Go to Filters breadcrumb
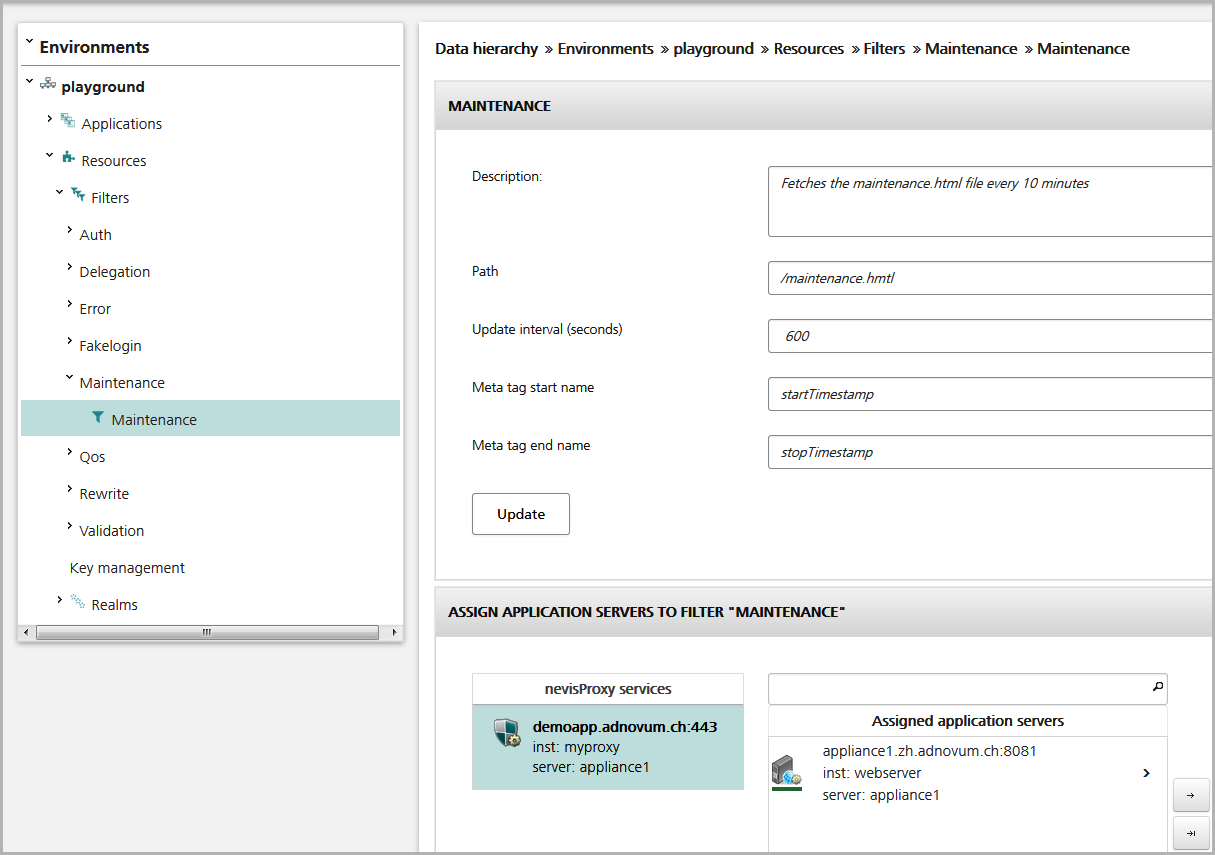Viewport: 1215px width, 855px height. tap(885, 48)
